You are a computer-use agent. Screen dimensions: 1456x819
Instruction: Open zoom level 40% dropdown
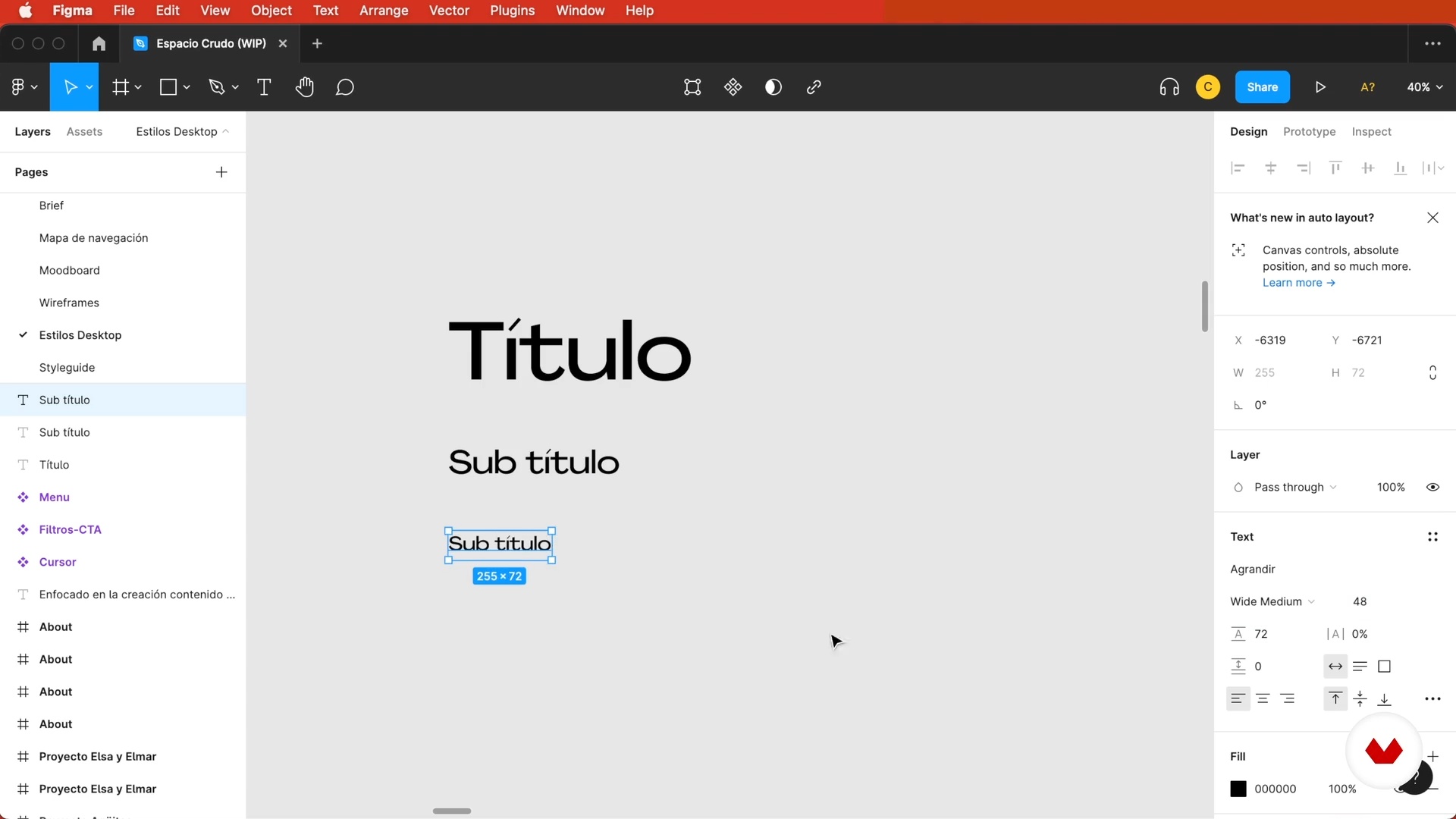1425,87
